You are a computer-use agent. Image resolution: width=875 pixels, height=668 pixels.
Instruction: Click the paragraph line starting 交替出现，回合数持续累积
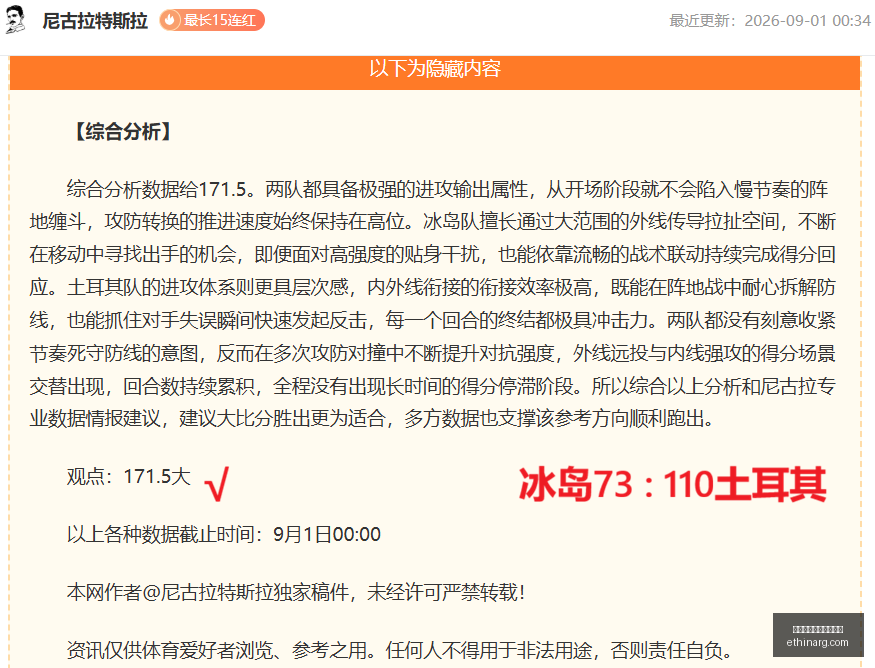[432, 386]
